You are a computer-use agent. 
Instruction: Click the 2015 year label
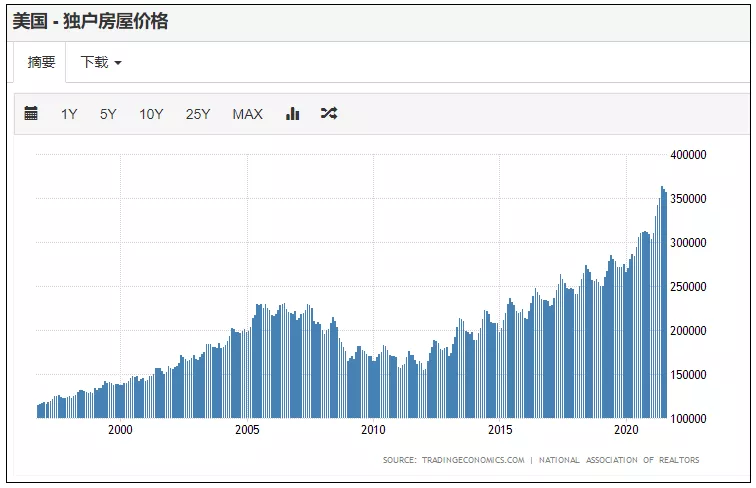click(x=500, y=430)
